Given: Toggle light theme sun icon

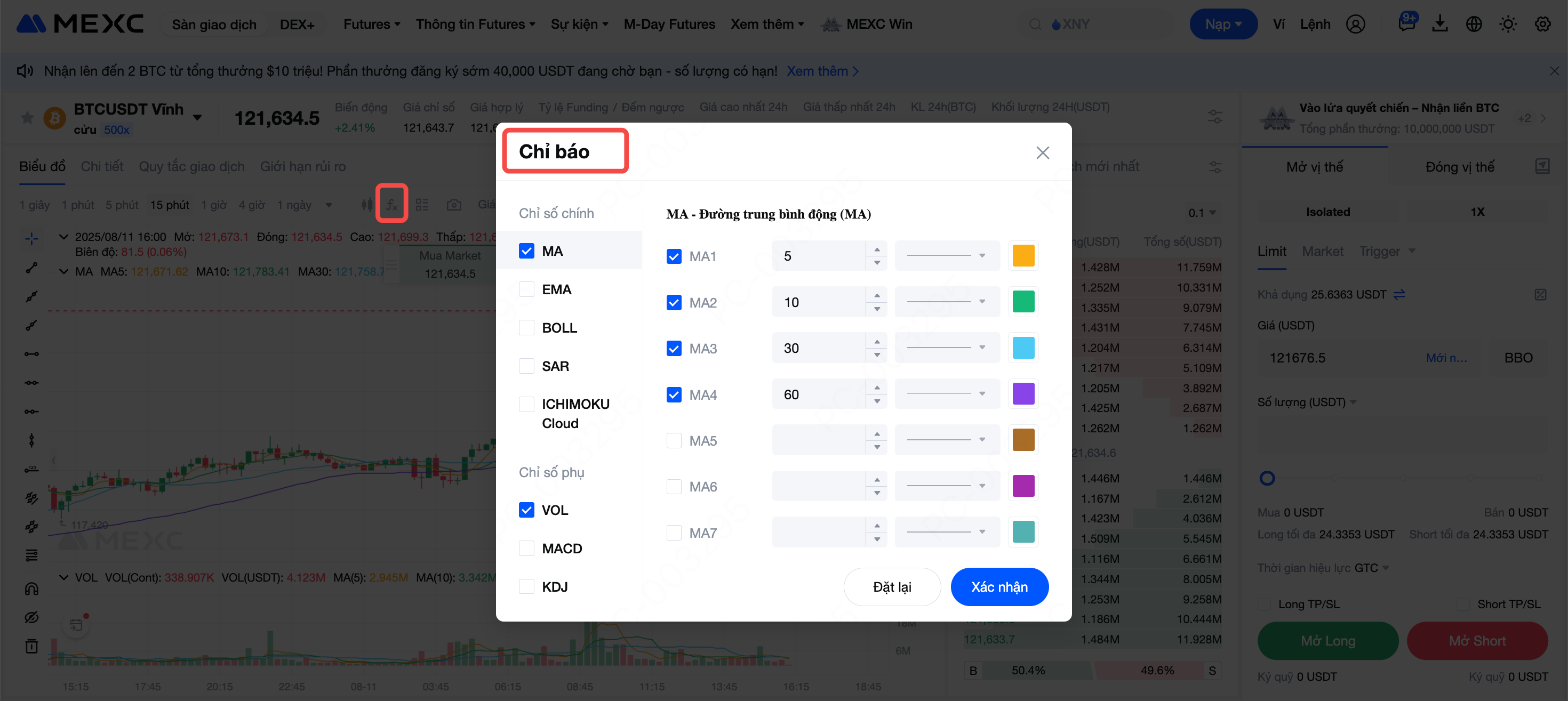Looking at the screenshot, I should pyautogui.click(x=1508, y=25).
